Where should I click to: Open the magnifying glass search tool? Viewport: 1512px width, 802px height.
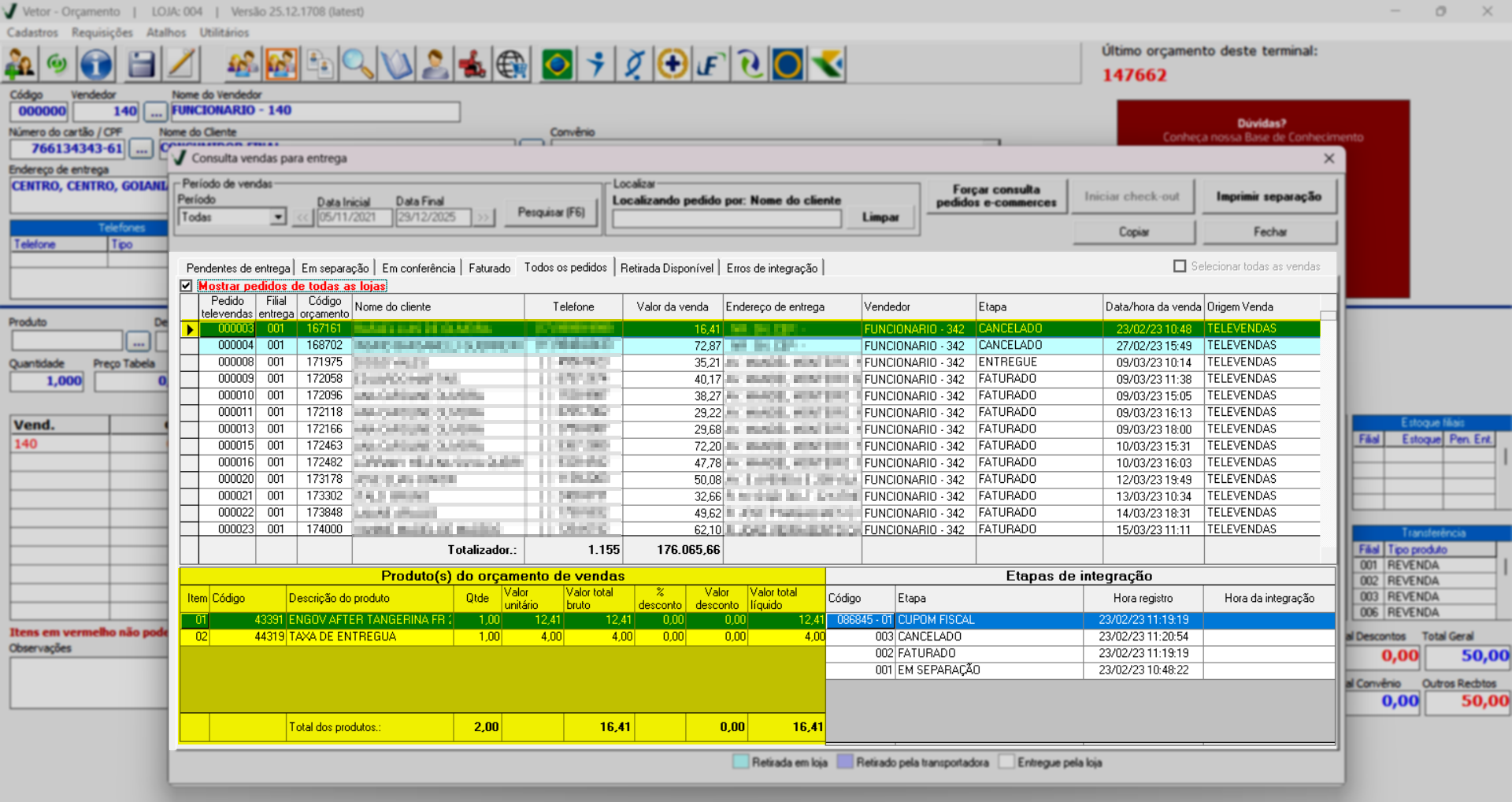point(358,65)
